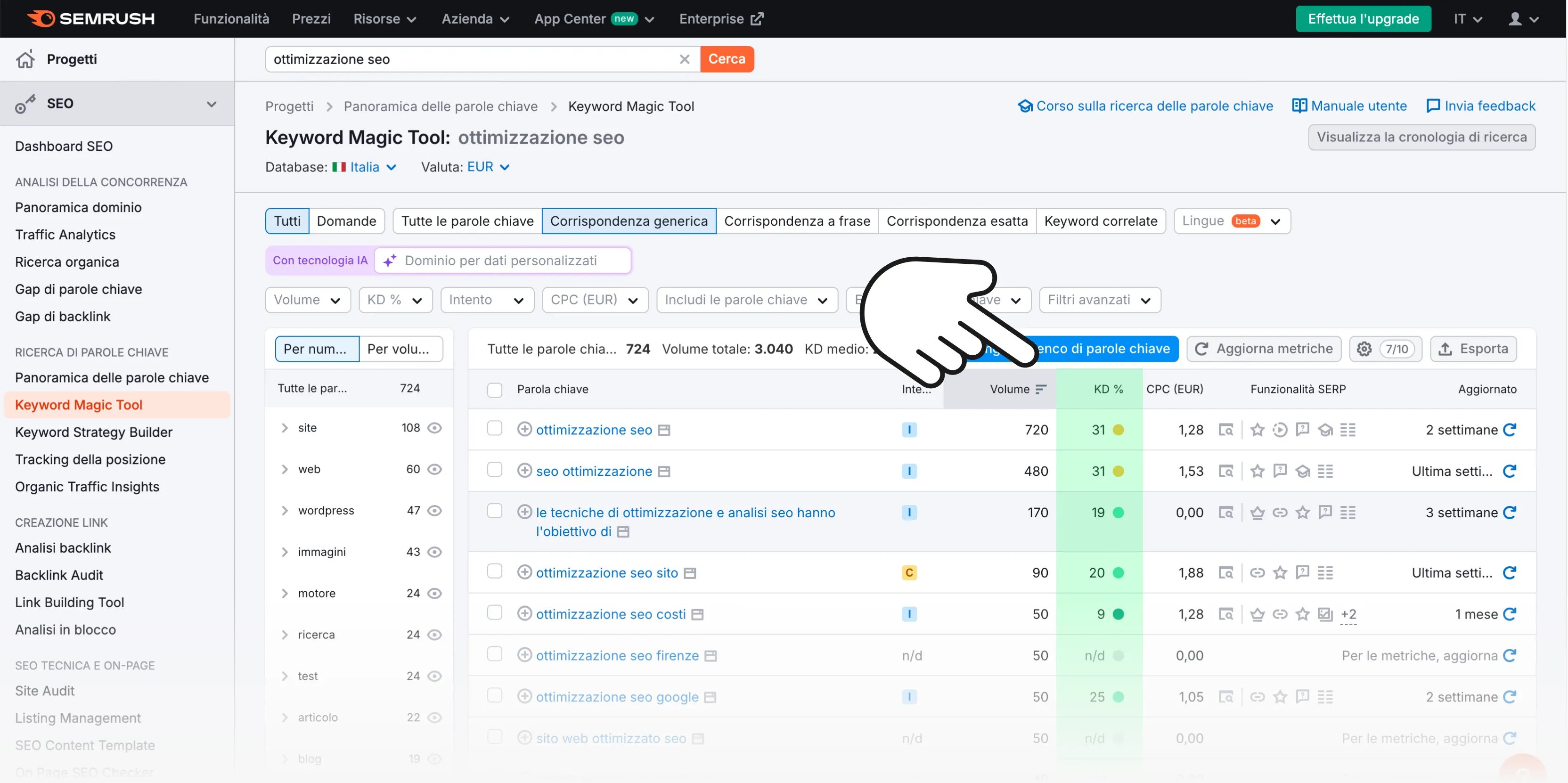The image size is (1568, 783).
Task: Click the Esporta button
Action: (1473, 349)
